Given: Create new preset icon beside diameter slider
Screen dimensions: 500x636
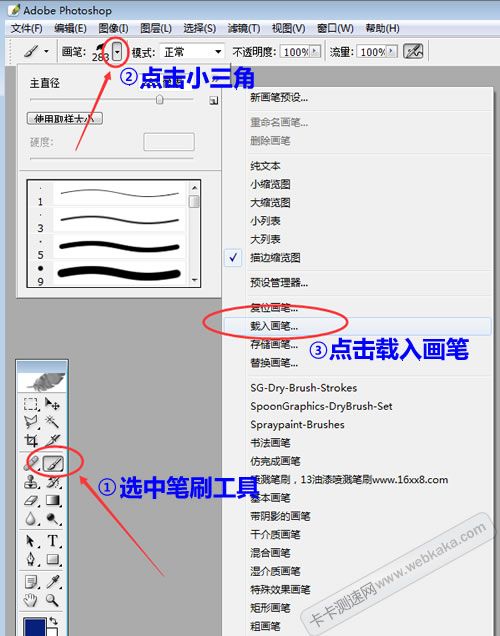Looking at the screenshot, I should coord(214,101).
